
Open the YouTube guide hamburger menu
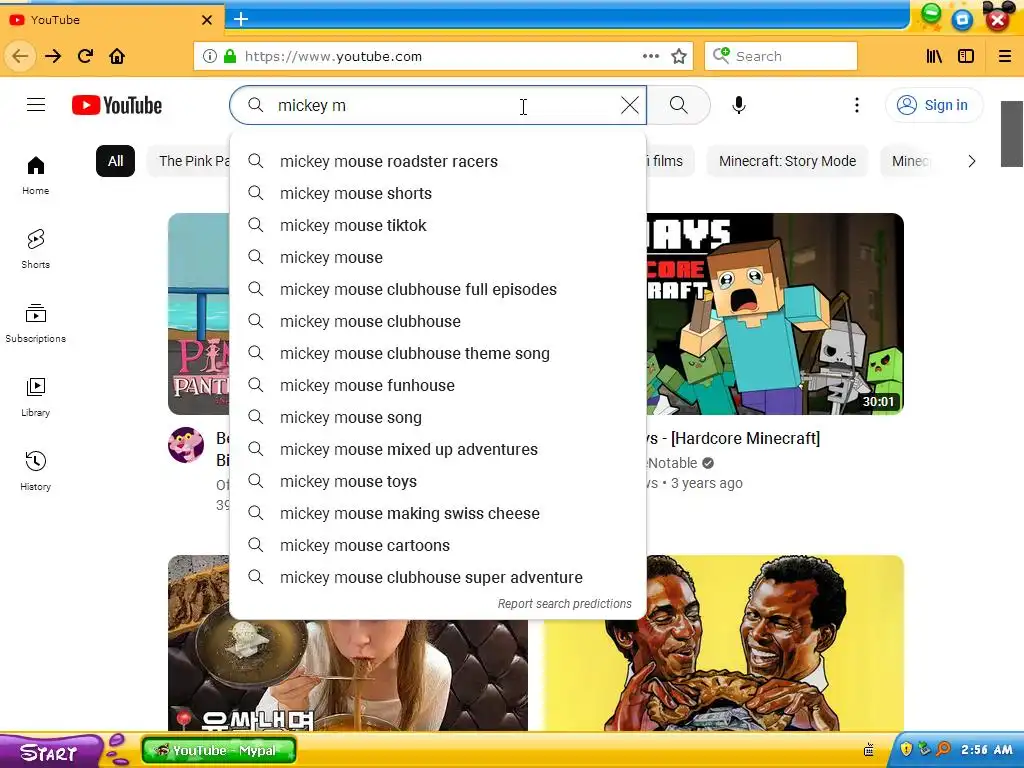click(x=36, y=104)
